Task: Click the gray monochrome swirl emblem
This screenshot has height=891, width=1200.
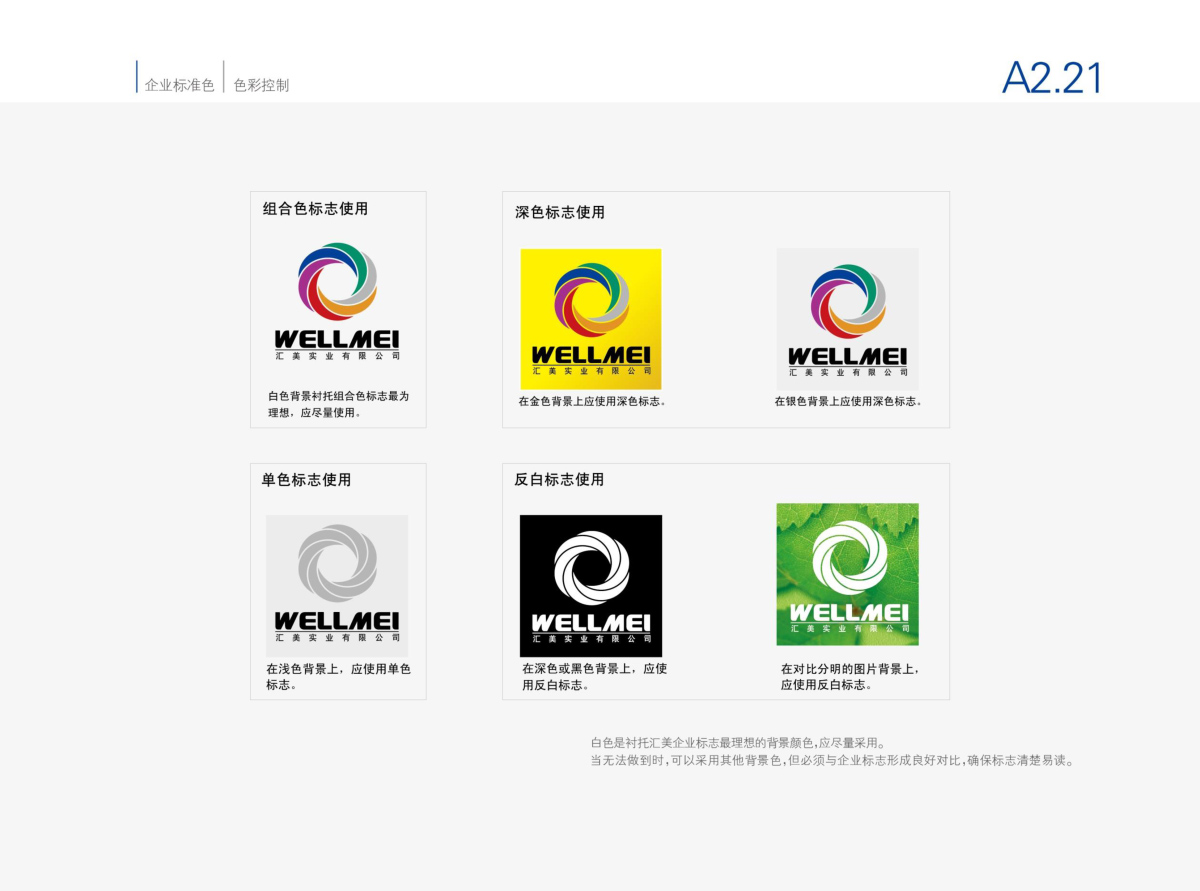Action: [x=337, y=563]
